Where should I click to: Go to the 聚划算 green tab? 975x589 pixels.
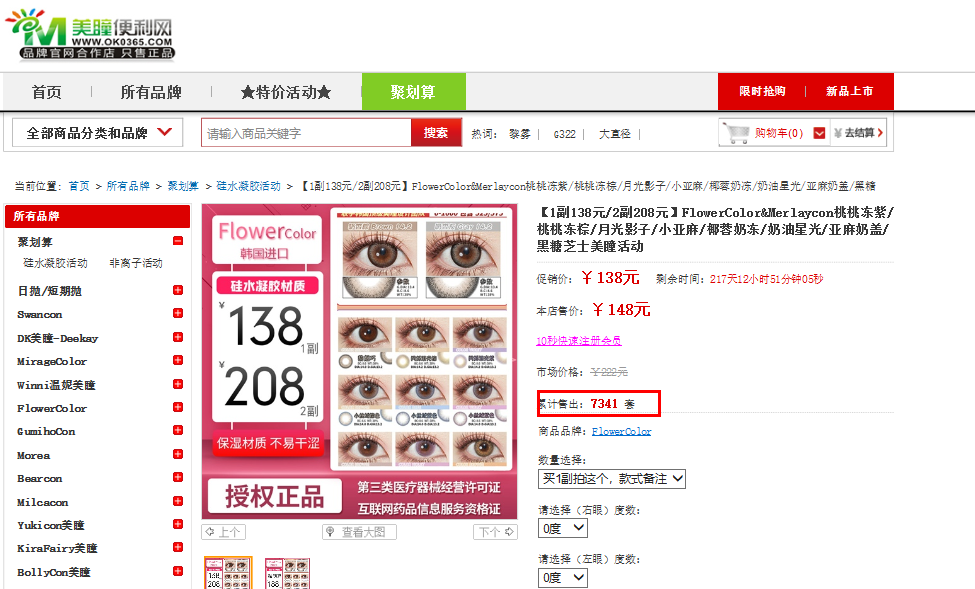point(414,92)
